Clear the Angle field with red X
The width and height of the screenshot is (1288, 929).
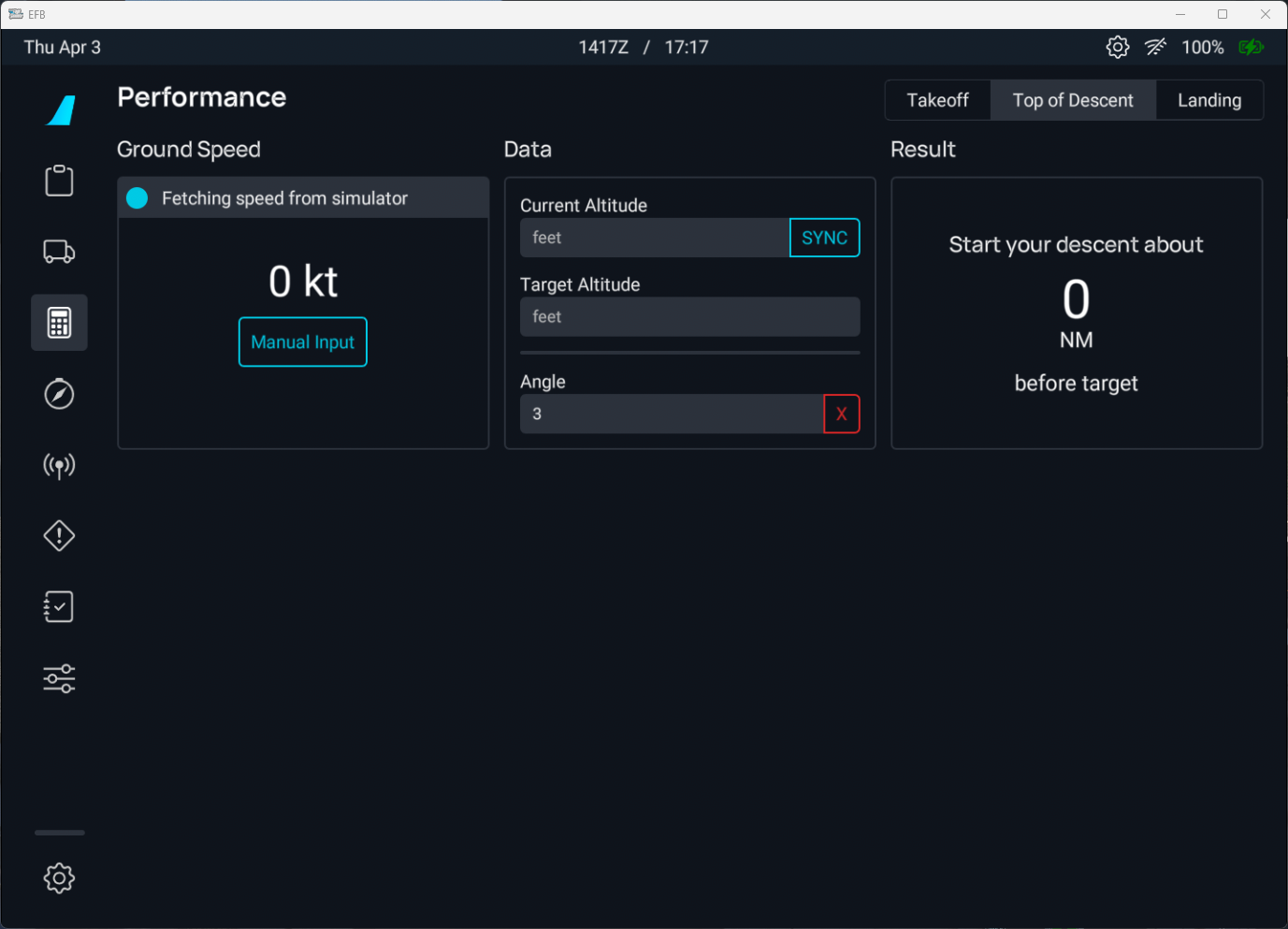(x=841, y=414)
